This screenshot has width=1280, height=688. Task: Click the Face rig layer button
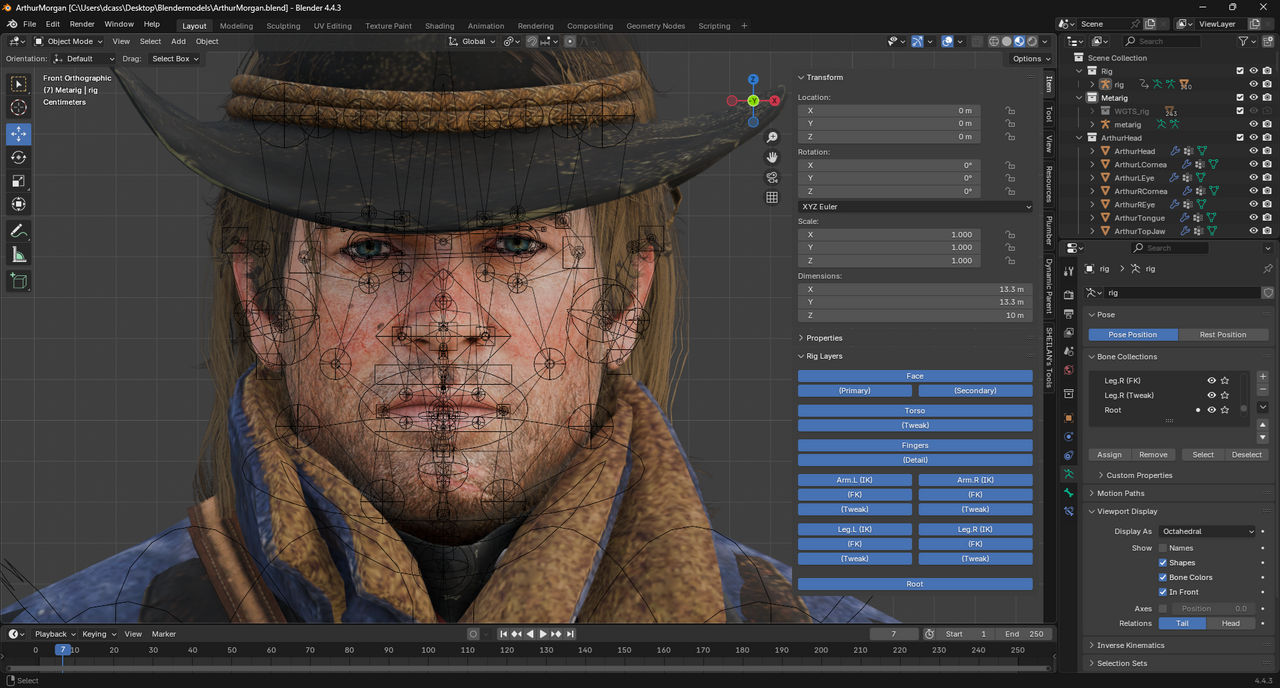click(x=915, y=376)
